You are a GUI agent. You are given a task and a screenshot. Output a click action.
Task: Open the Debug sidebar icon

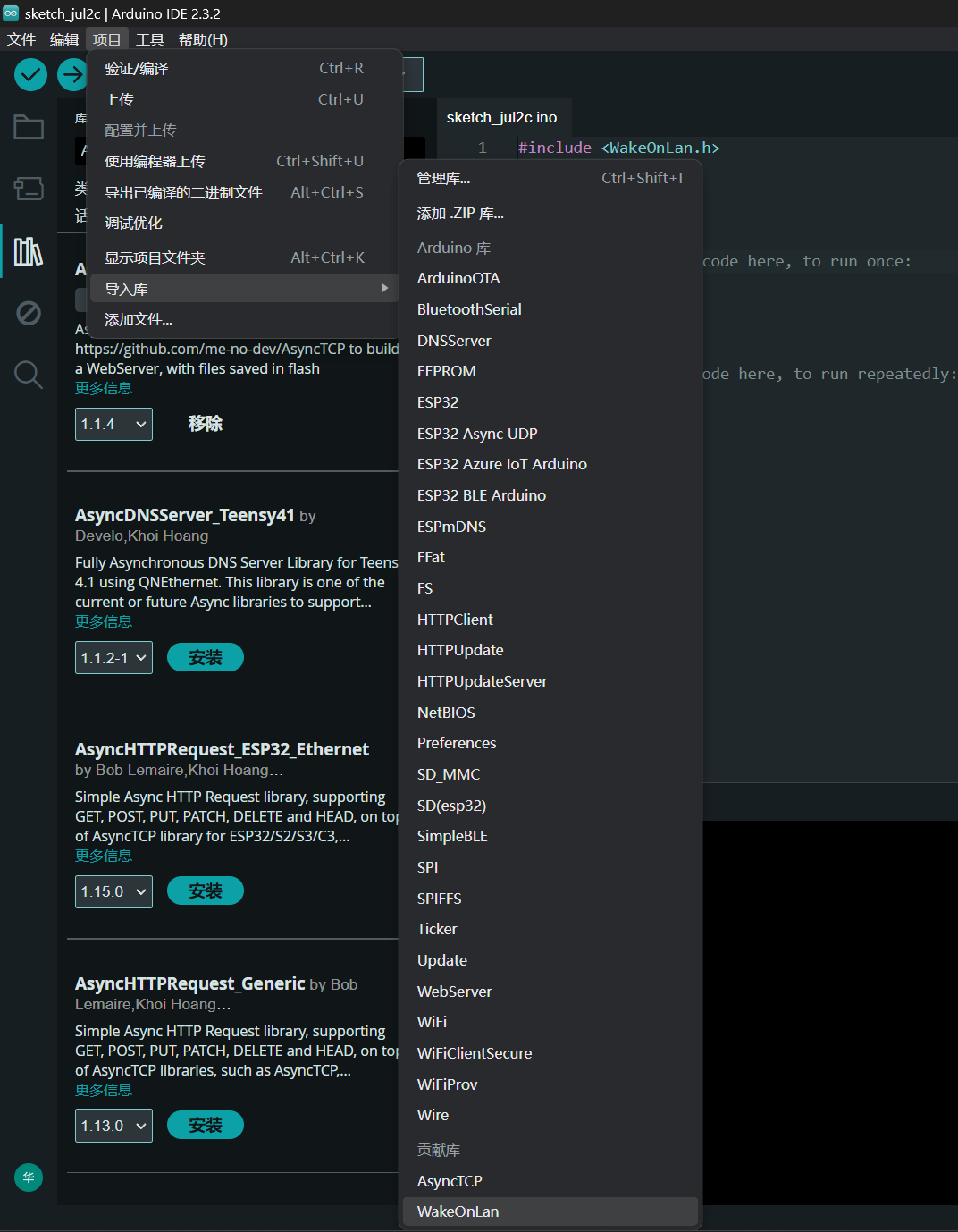(29, 313)
